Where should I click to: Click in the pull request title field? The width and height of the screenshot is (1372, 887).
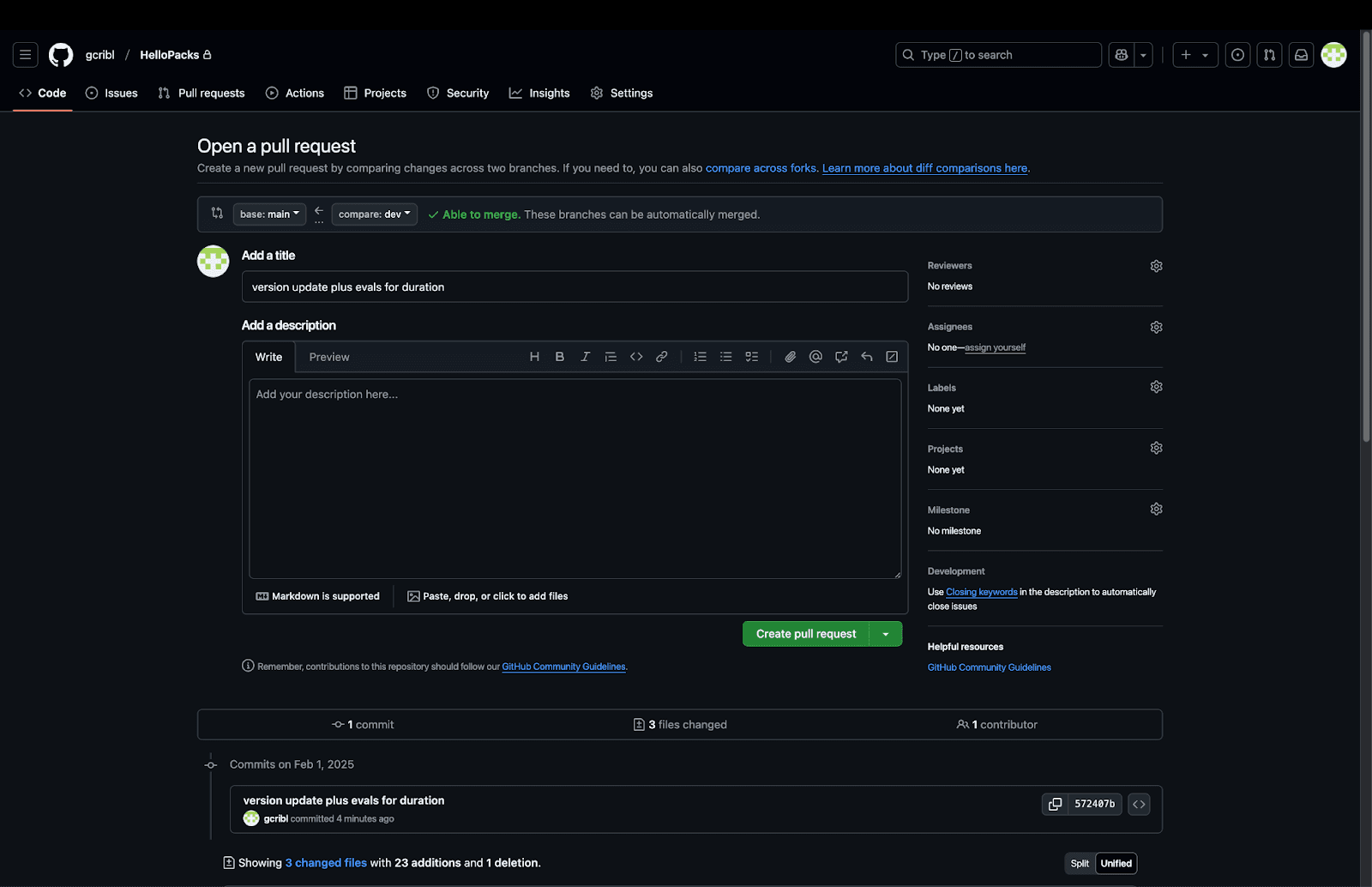coord(575,287)
